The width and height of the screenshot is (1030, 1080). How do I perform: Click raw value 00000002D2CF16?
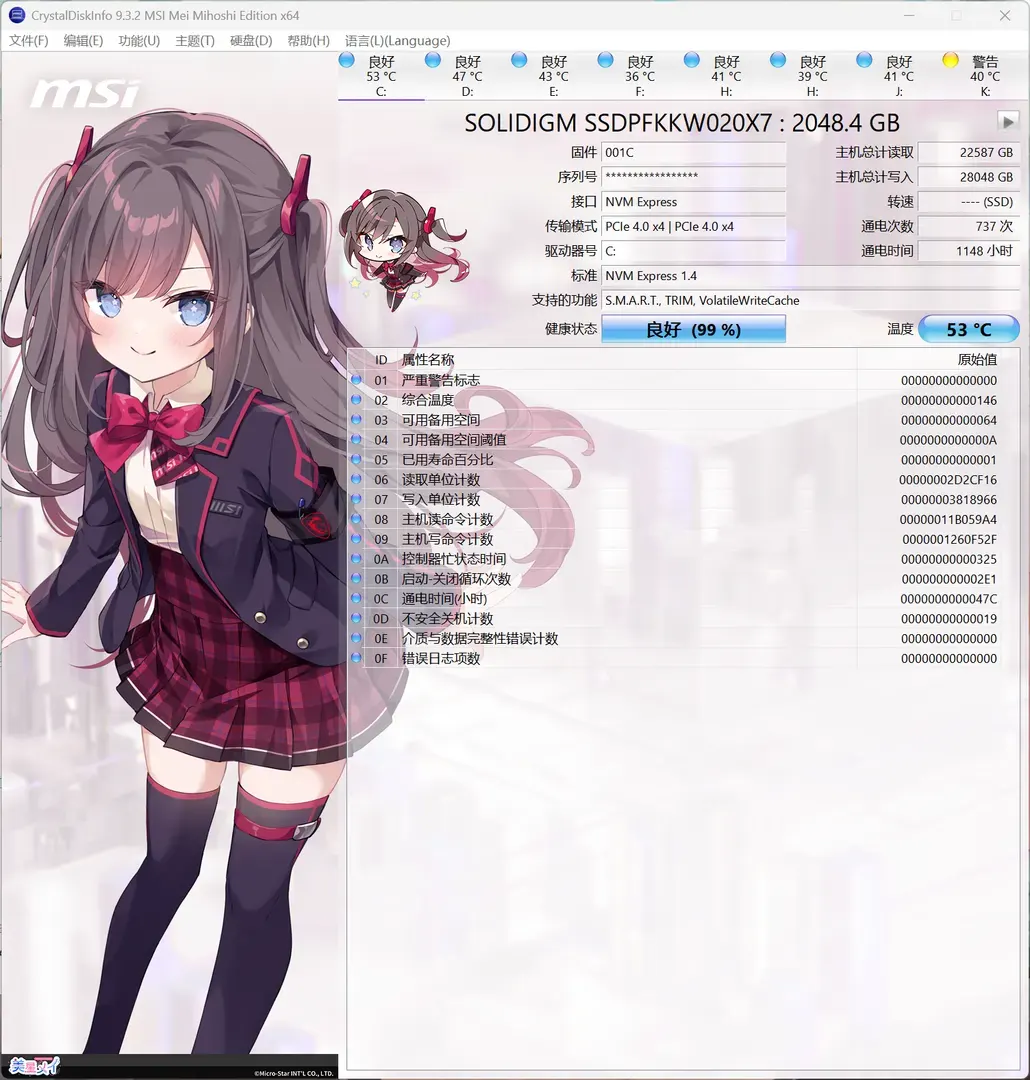point(948,480)
